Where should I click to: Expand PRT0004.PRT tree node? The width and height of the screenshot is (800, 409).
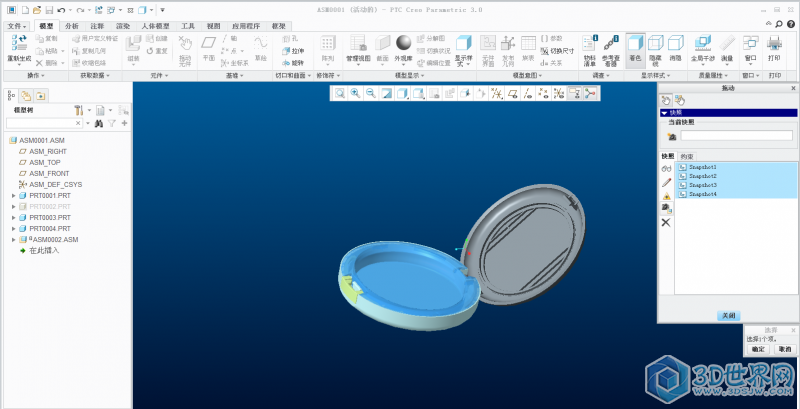pos(14,228)
